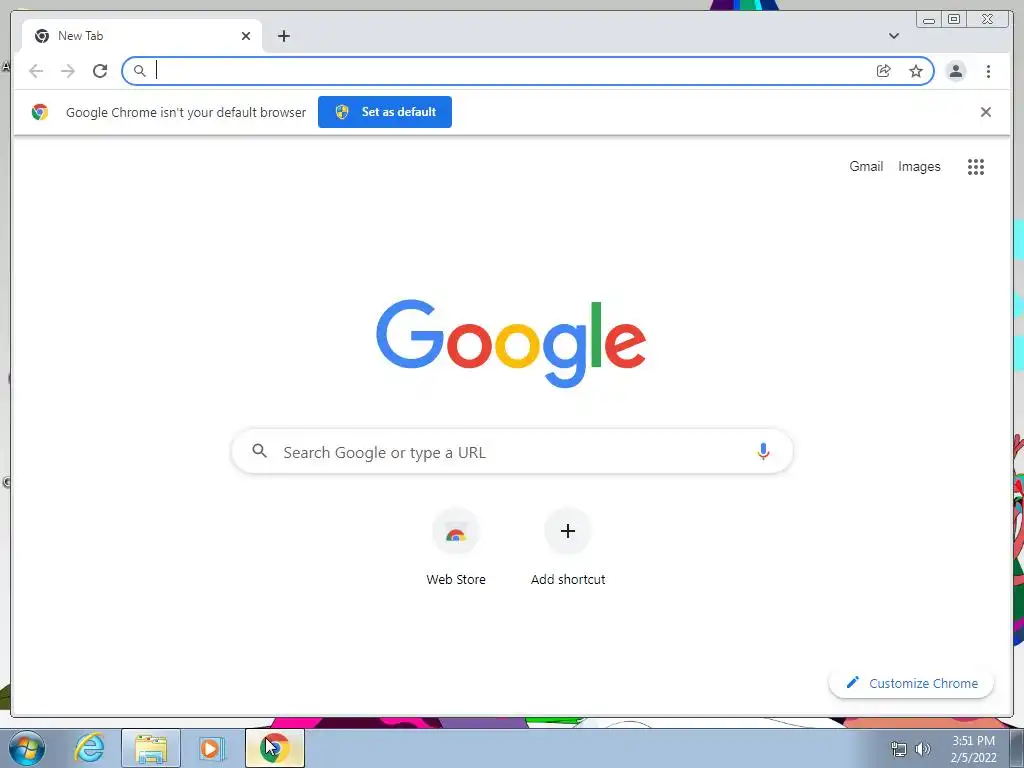Open the Chrome three-dot menu

click(989, 71)
